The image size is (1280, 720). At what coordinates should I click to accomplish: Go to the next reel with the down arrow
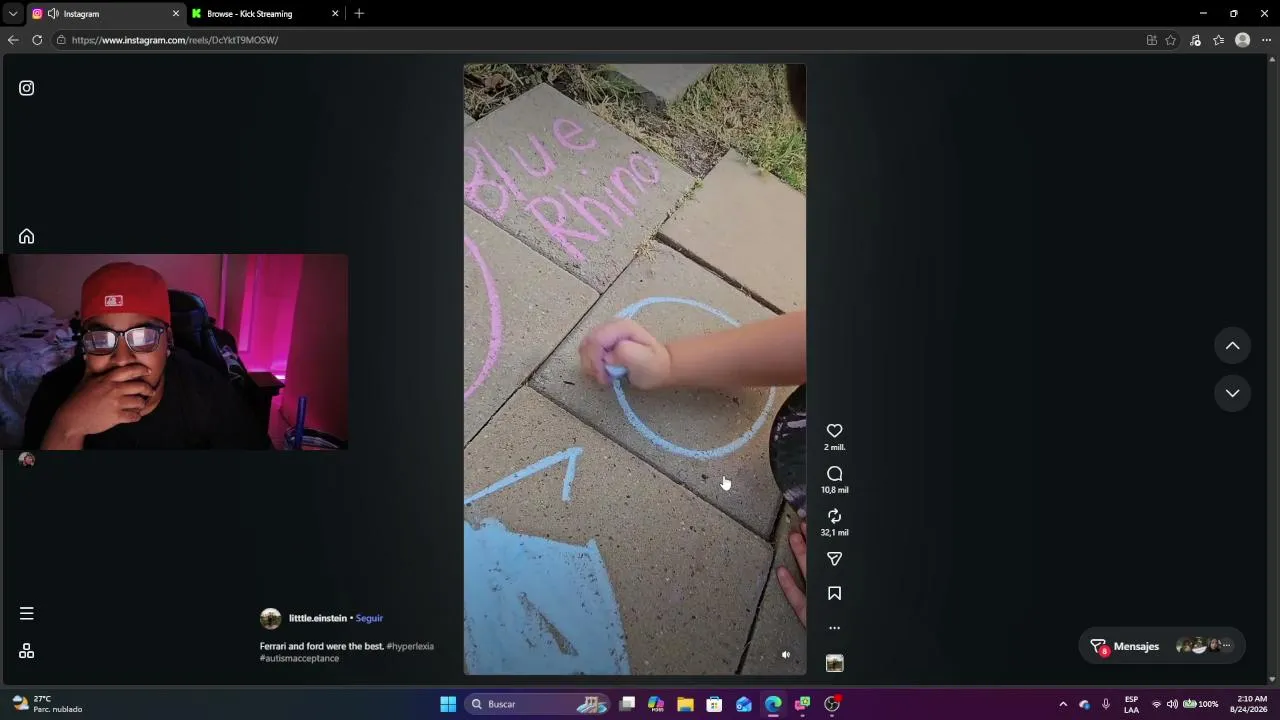[x=1232, y=393]
